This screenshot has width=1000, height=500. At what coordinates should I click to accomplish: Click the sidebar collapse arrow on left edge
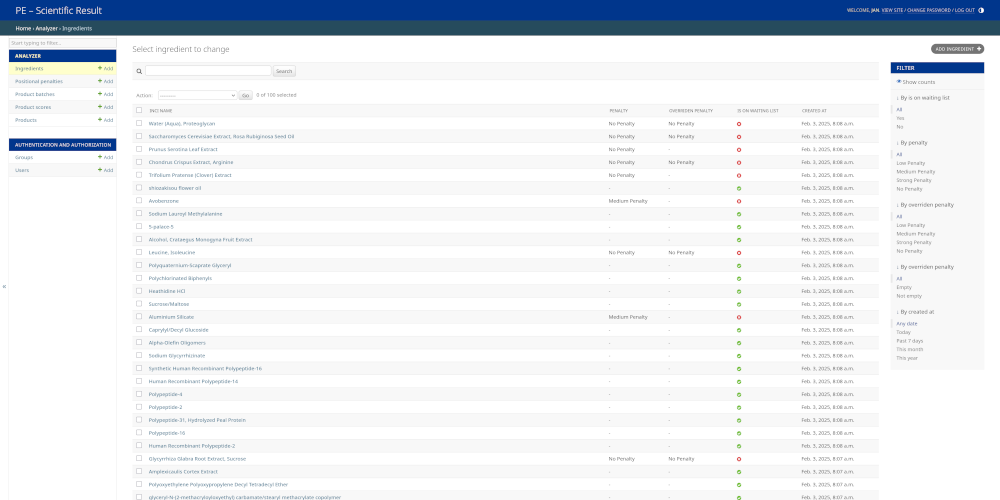point(4,287)
